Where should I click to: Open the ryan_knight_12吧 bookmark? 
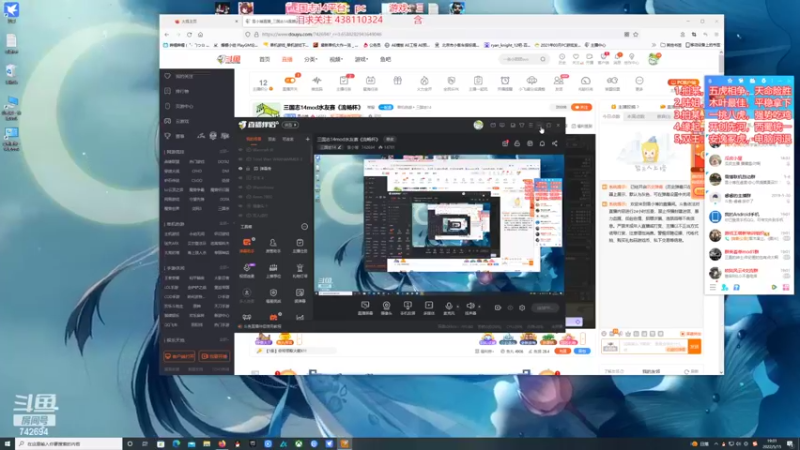click(507, 45)
